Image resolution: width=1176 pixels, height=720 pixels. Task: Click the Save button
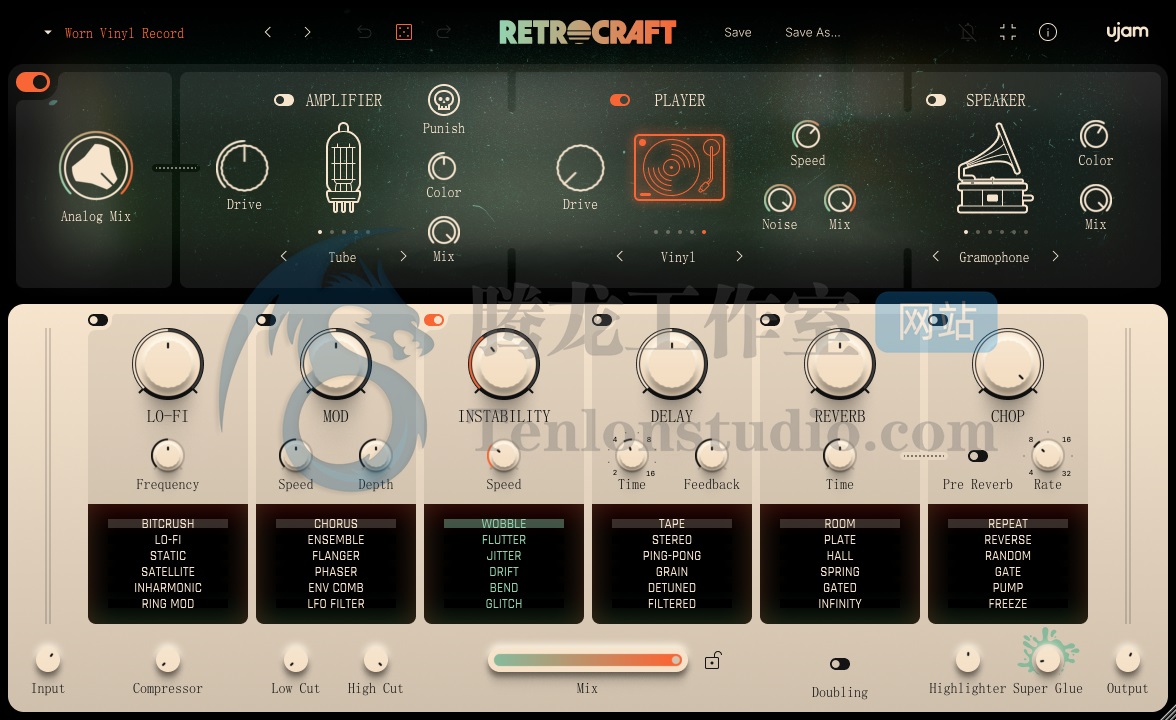click(738, 32)
